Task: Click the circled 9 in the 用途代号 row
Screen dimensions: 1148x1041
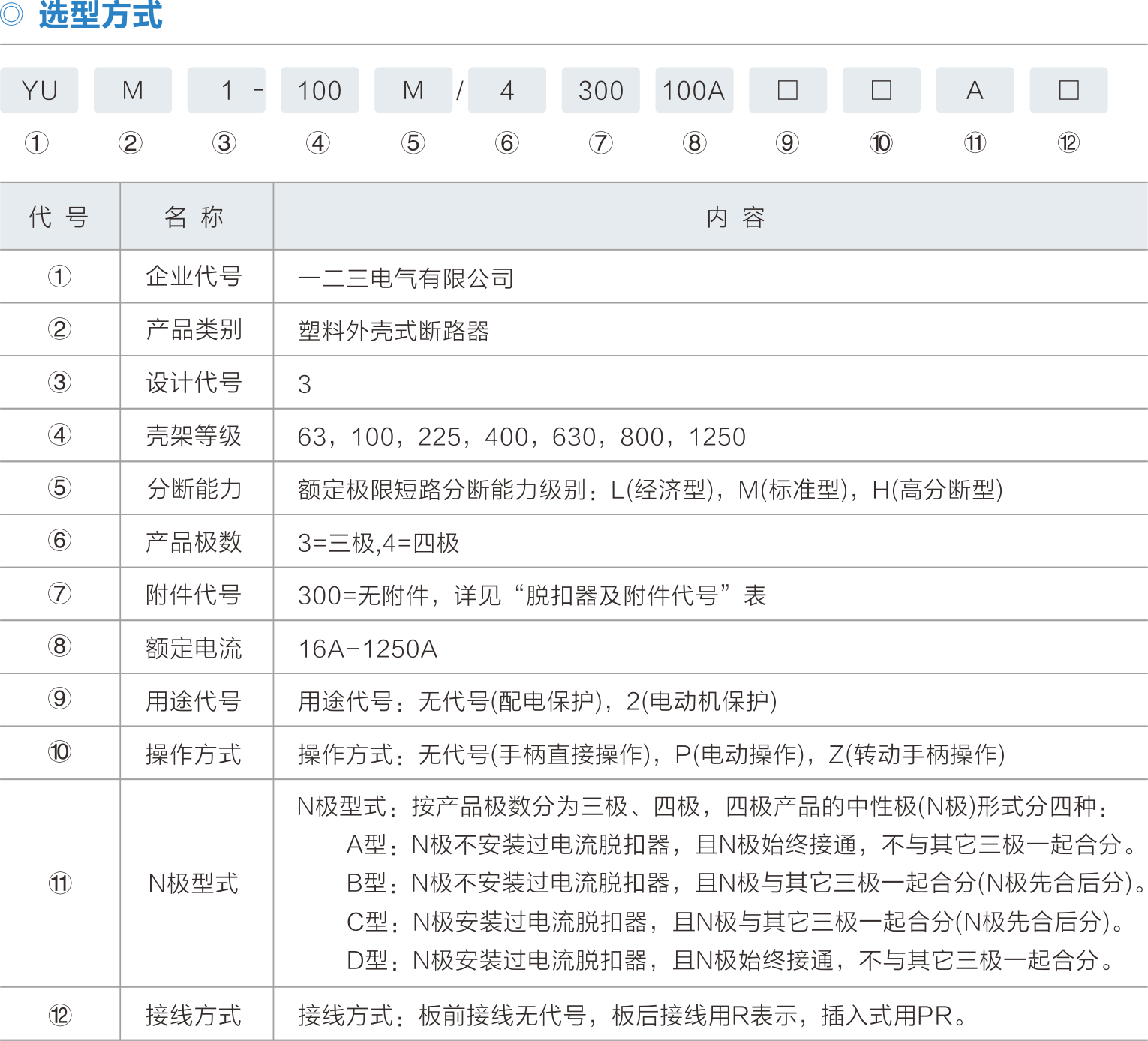Action: point(60,699)
